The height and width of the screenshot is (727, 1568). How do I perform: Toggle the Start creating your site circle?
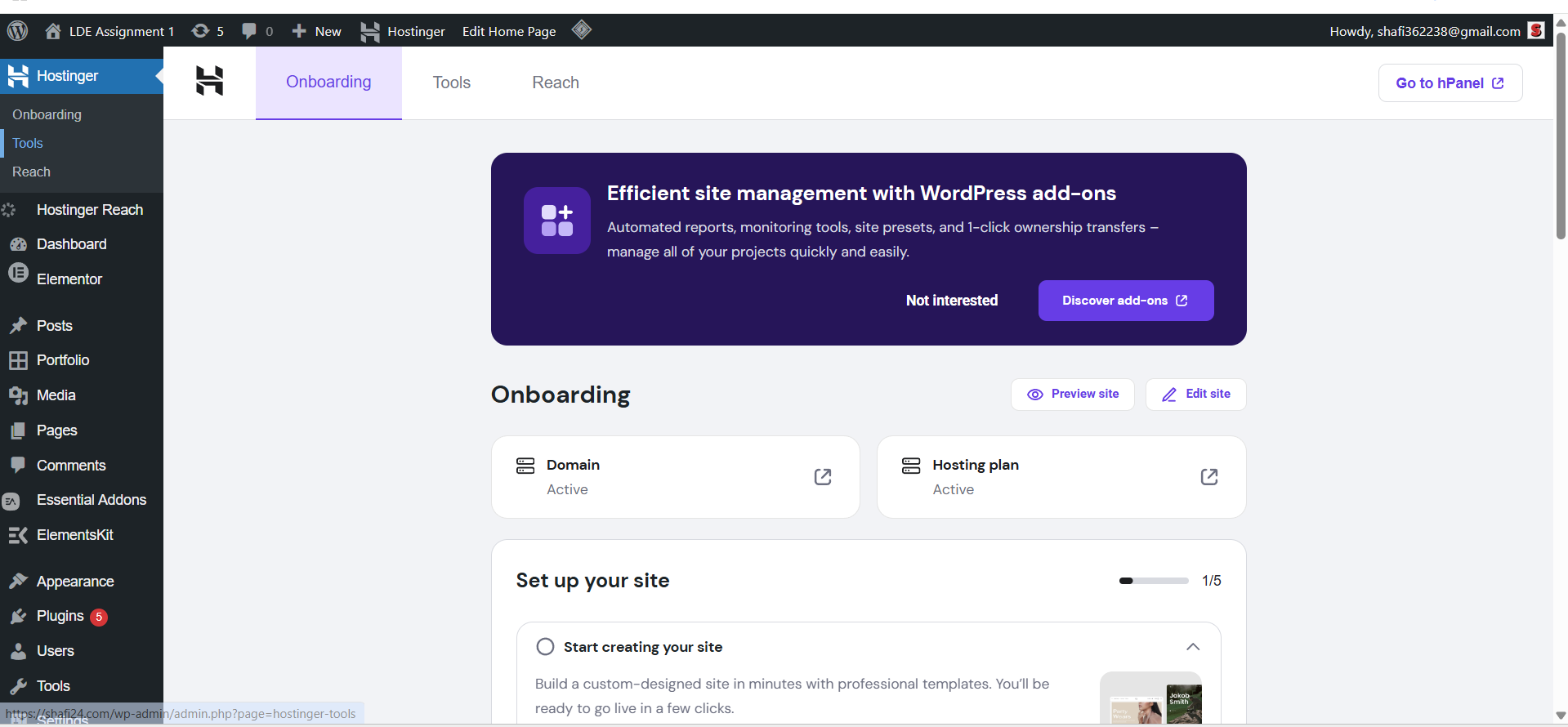[545, 647]
